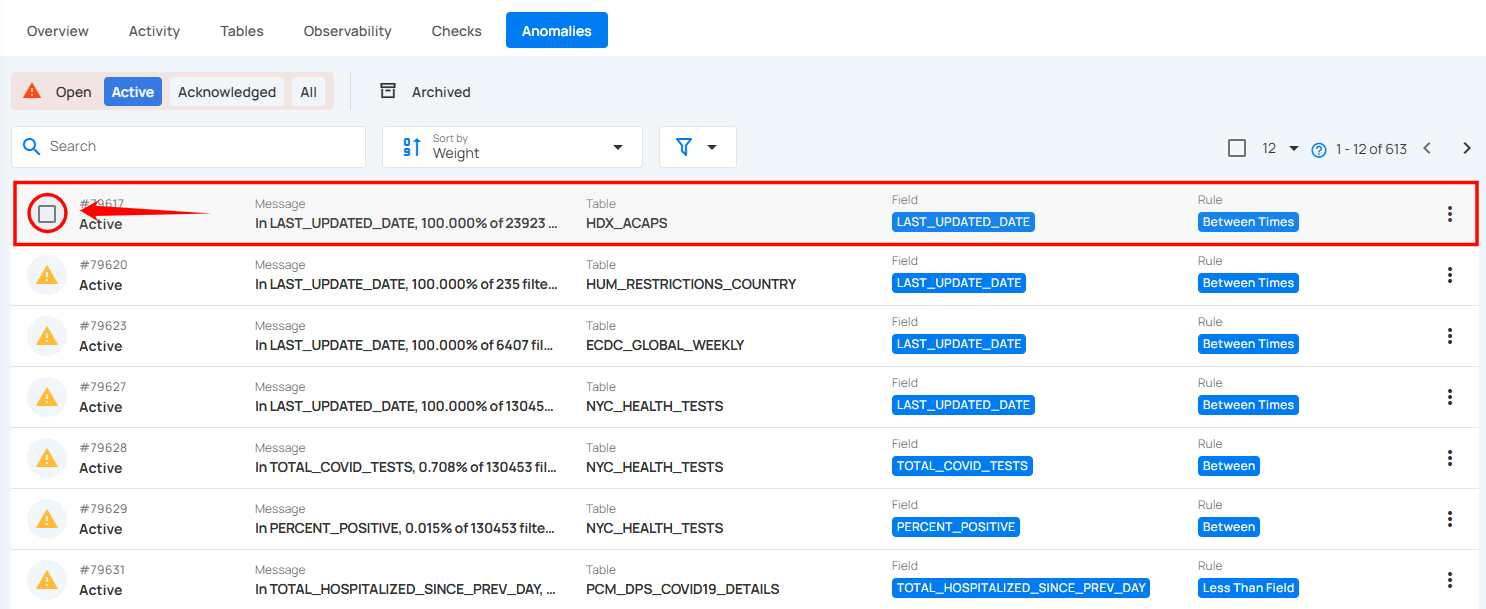Filter anomalies by Acknowledged status

click(227, 92)
